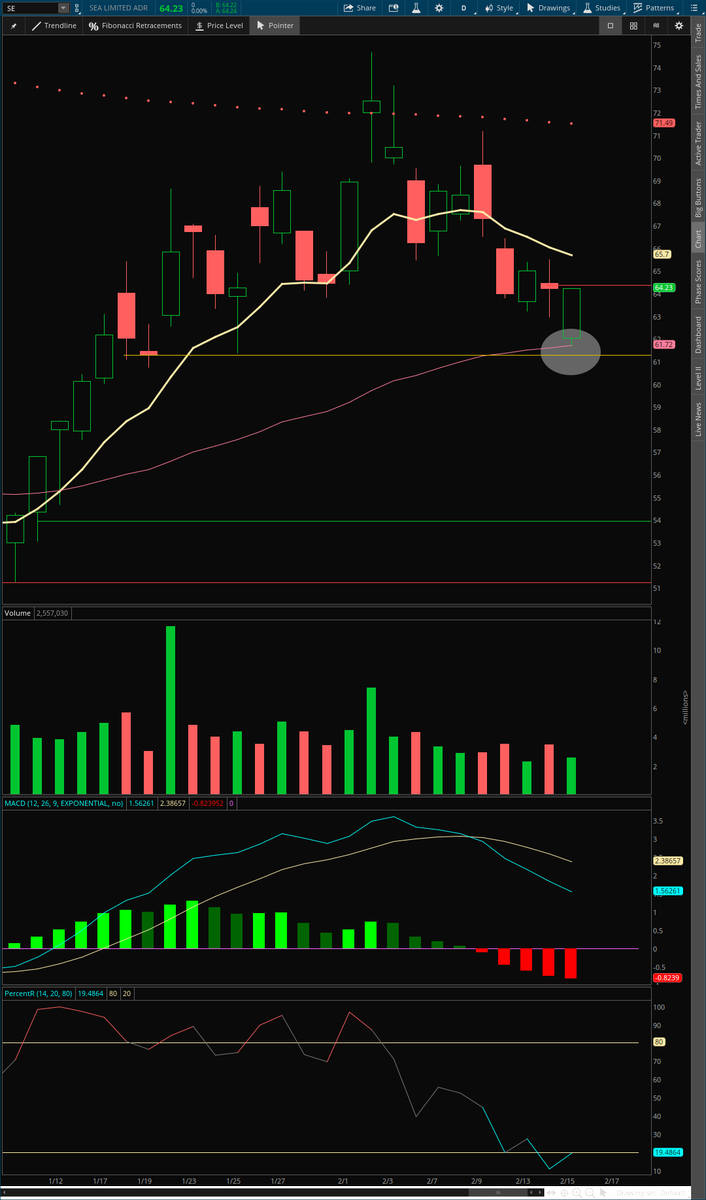Click the pink 61.72 price label

click(x=664, y=344)
